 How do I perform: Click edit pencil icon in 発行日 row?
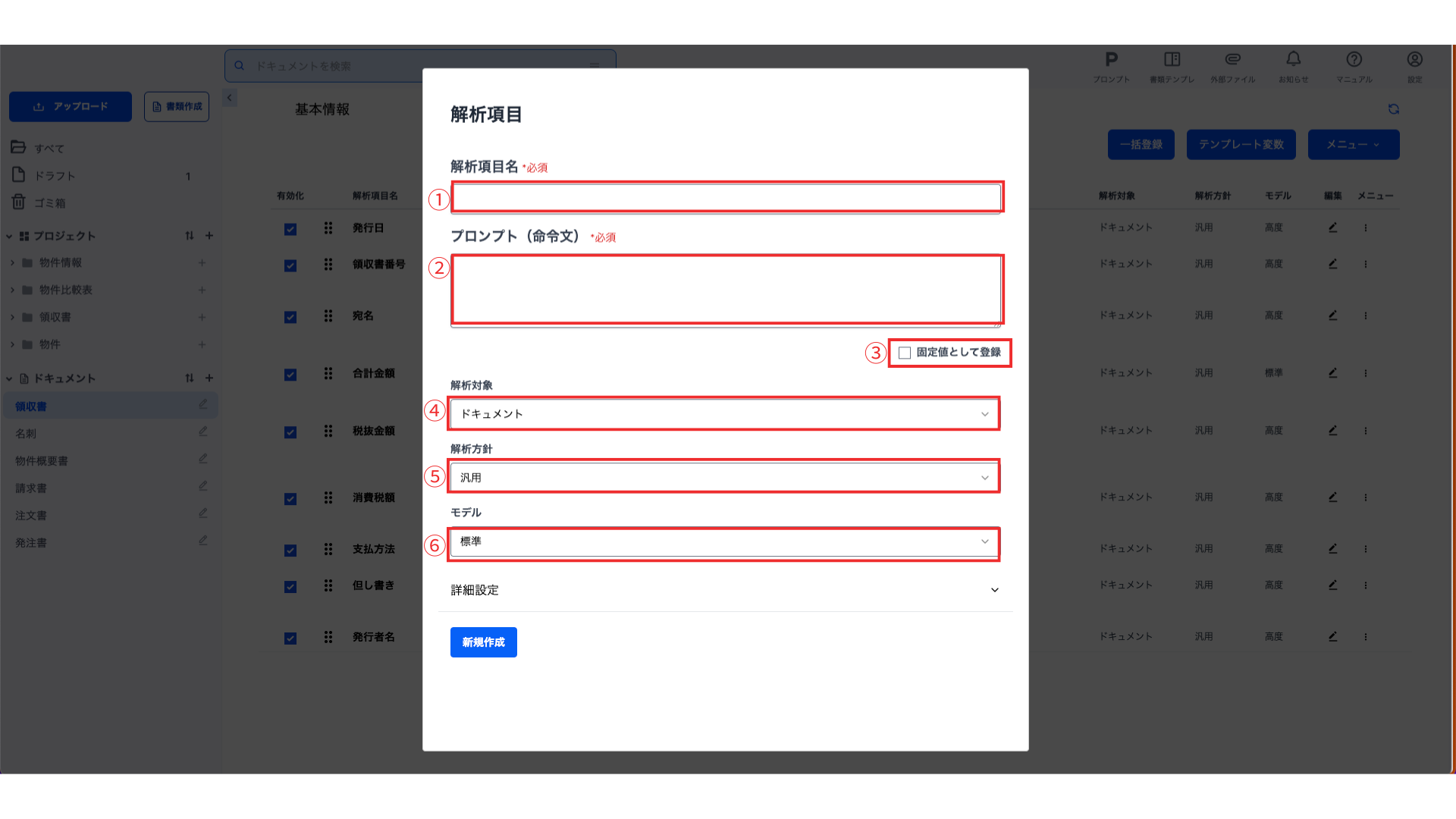tap(1332, 227)
